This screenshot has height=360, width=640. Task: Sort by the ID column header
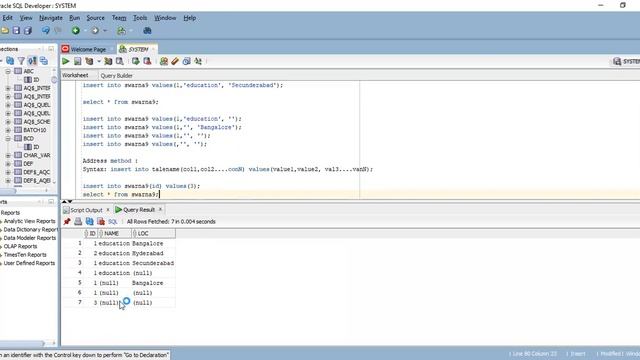click(91, 233)
